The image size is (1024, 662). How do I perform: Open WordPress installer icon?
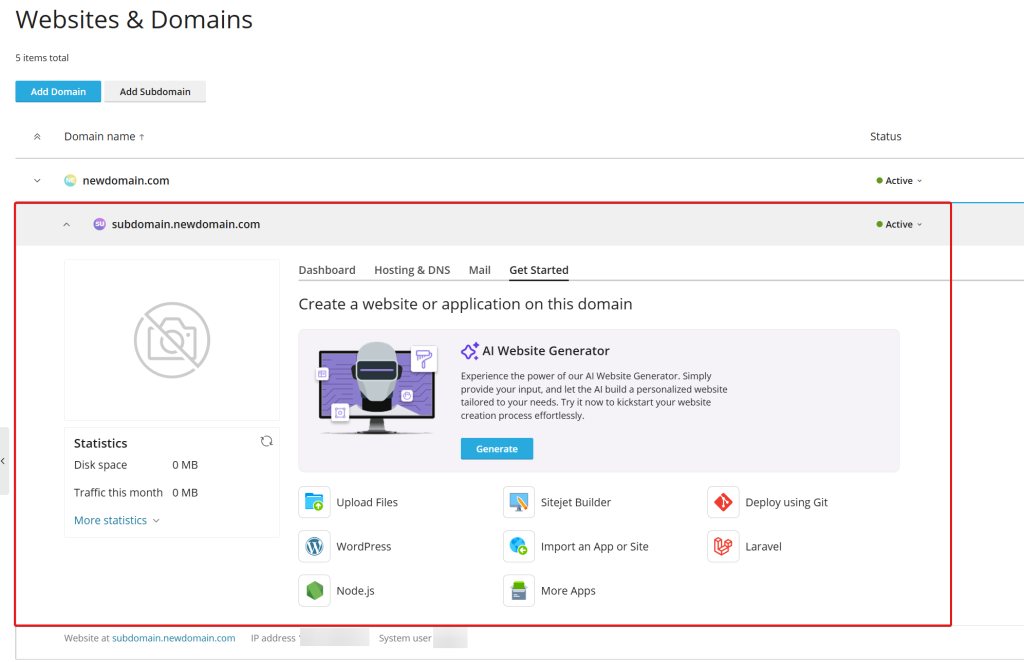click(314, 546)
